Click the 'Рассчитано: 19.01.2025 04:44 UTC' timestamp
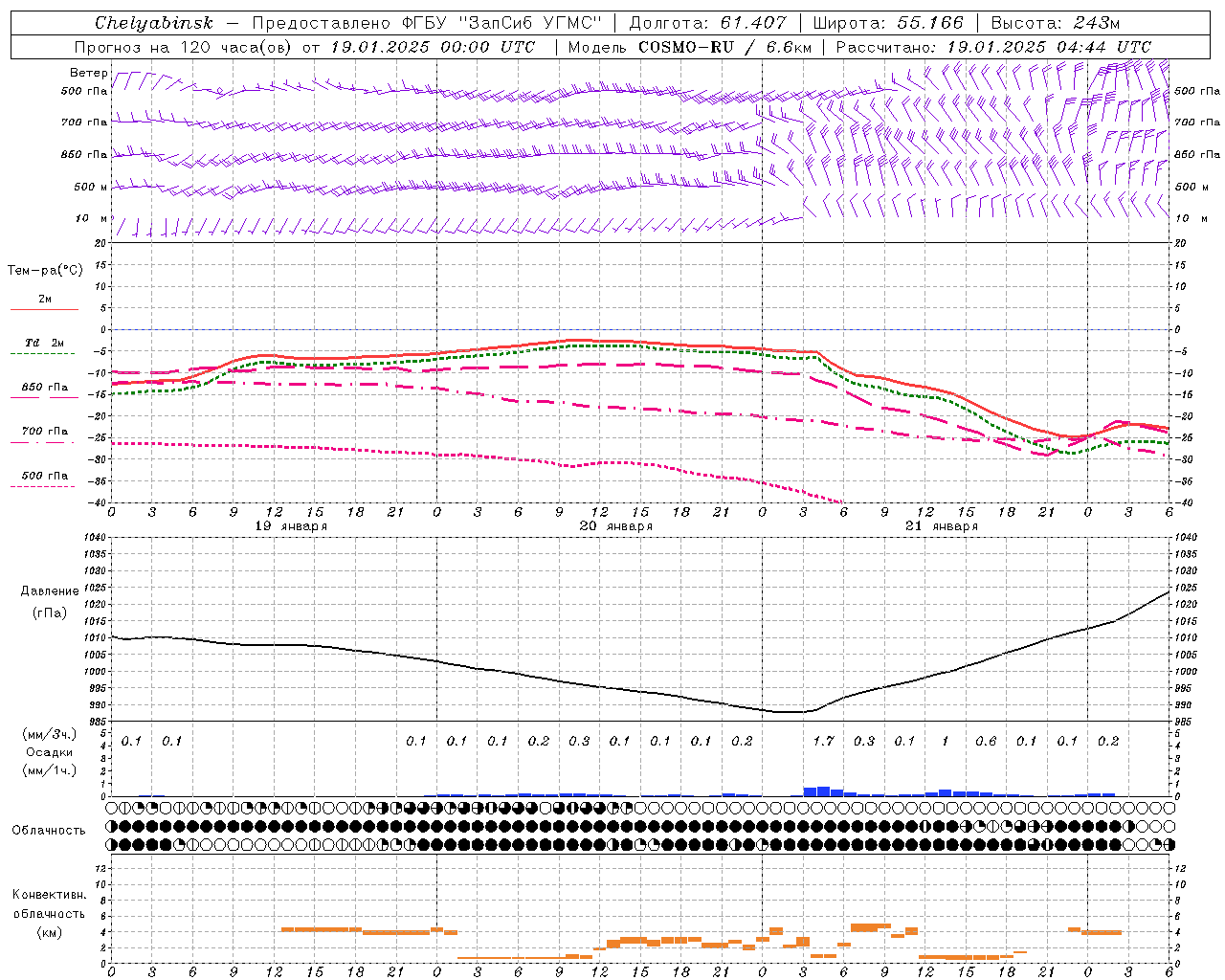 point(993,47)
